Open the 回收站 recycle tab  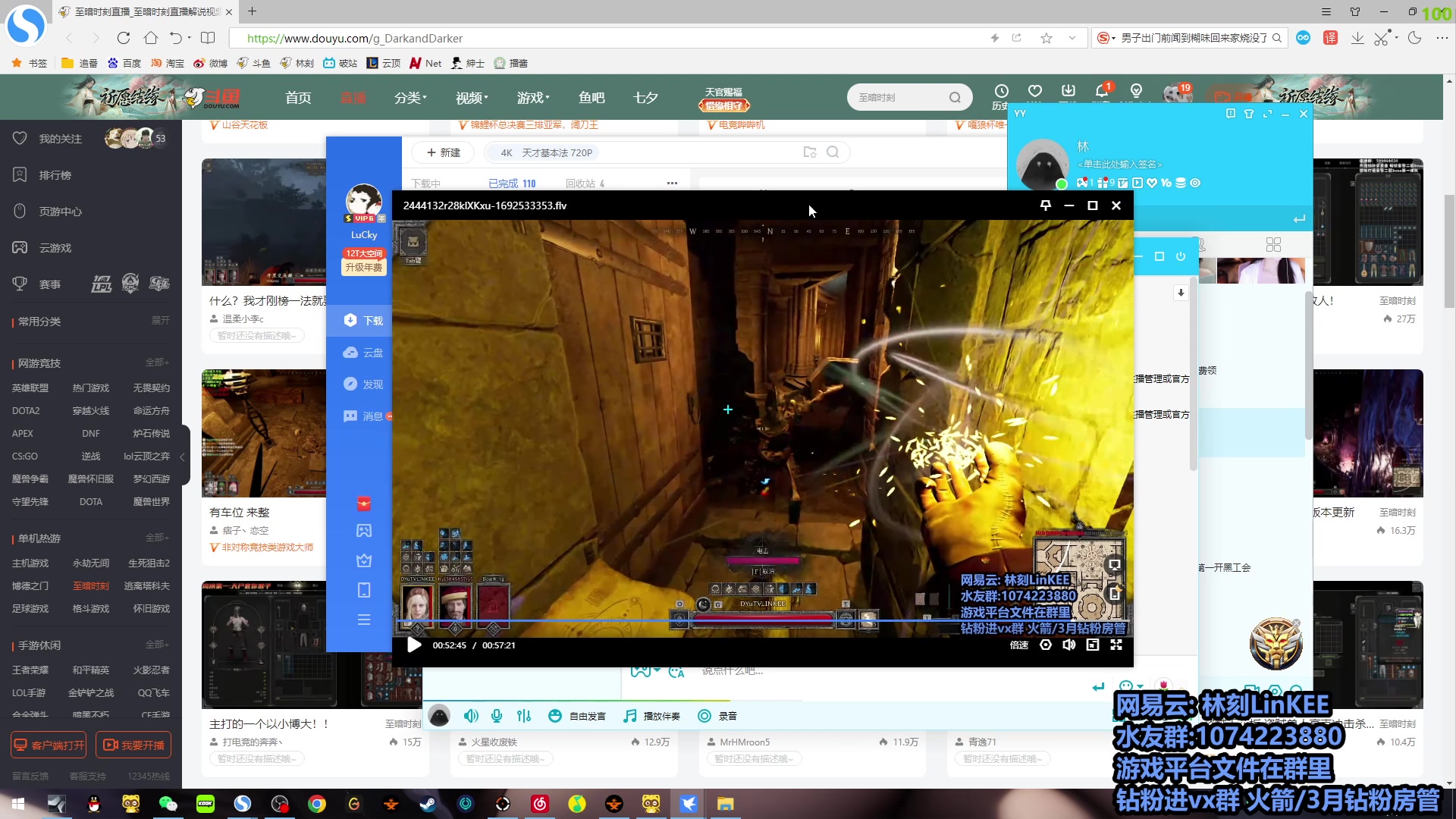(585, 184)
